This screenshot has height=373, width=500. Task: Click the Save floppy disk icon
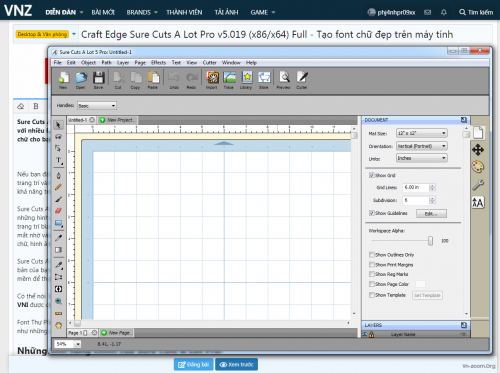[99, 78]
